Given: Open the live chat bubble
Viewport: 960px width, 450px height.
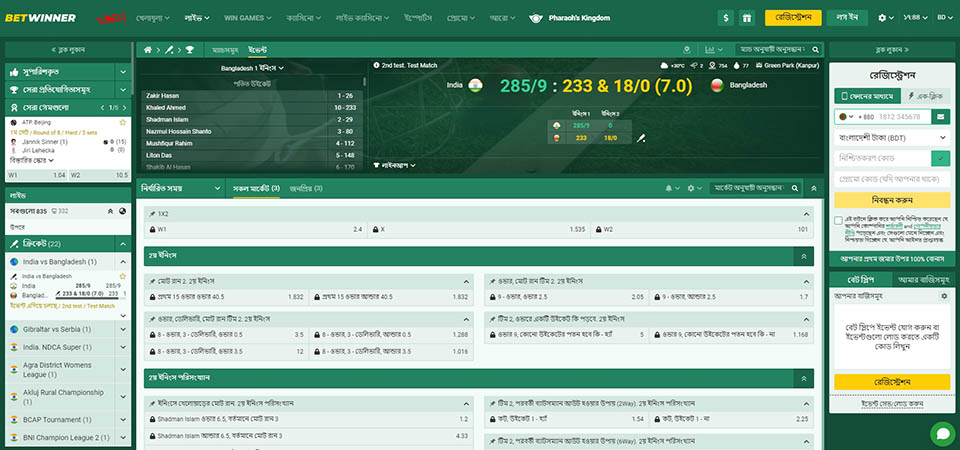Looking at the screenshot, I should click(x=941, y=432).
